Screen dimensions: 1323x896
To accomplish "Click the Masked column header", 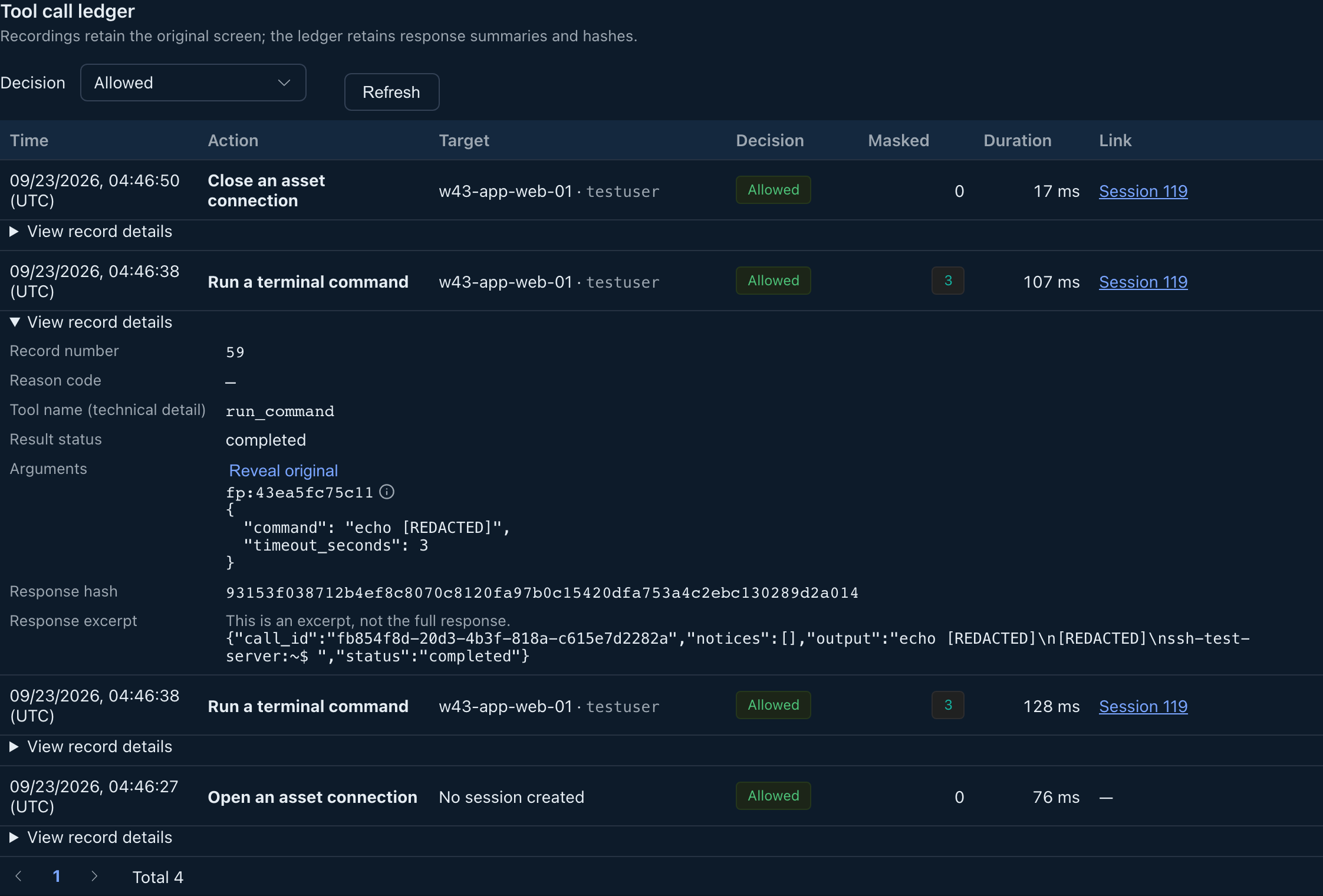I will pos(899,140).
